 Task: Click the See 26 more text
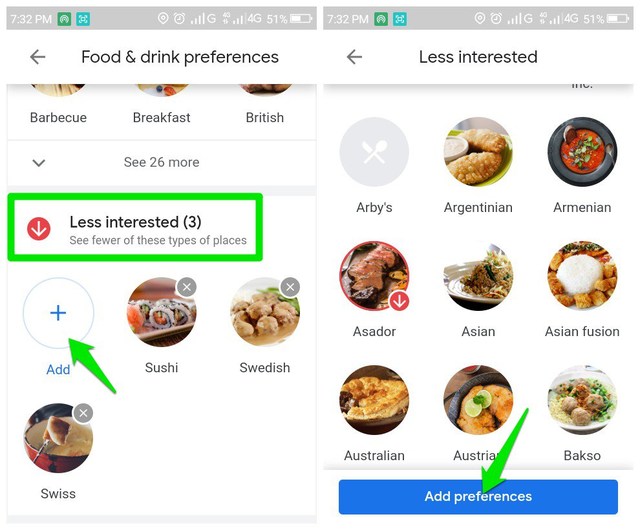pos(162,162)
